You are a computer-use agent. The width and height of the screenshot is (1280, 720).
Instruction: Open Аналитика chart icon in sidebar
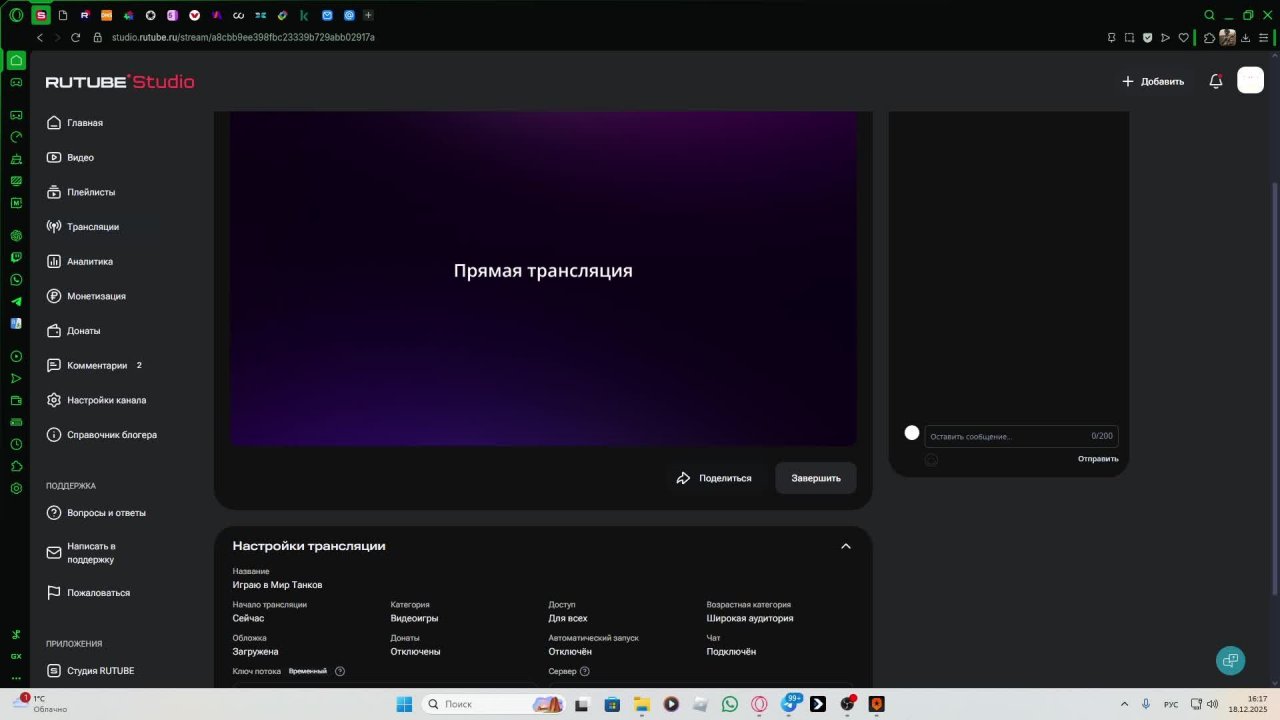click(54, 262)
